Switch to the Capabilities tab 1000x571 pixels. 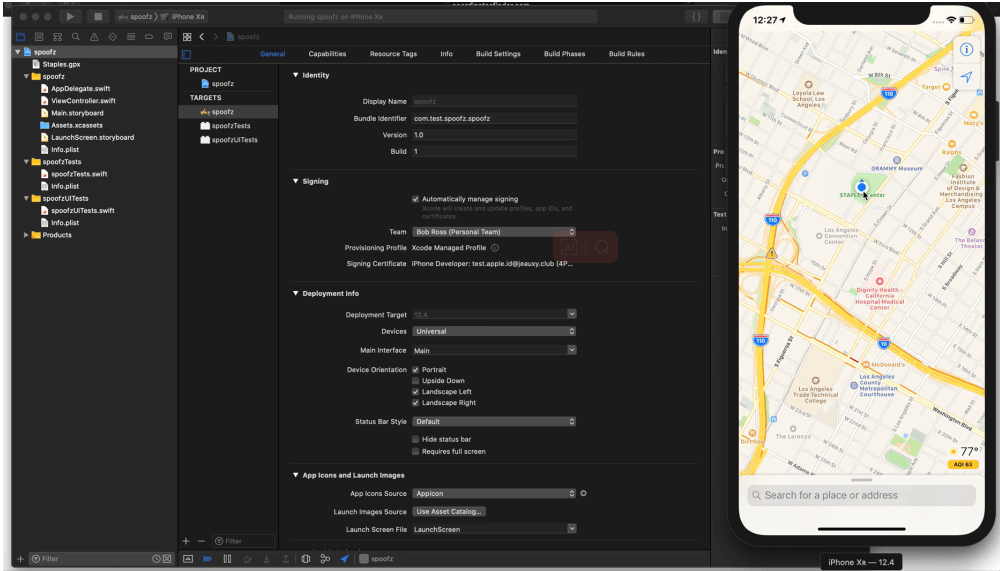[327, 54]
